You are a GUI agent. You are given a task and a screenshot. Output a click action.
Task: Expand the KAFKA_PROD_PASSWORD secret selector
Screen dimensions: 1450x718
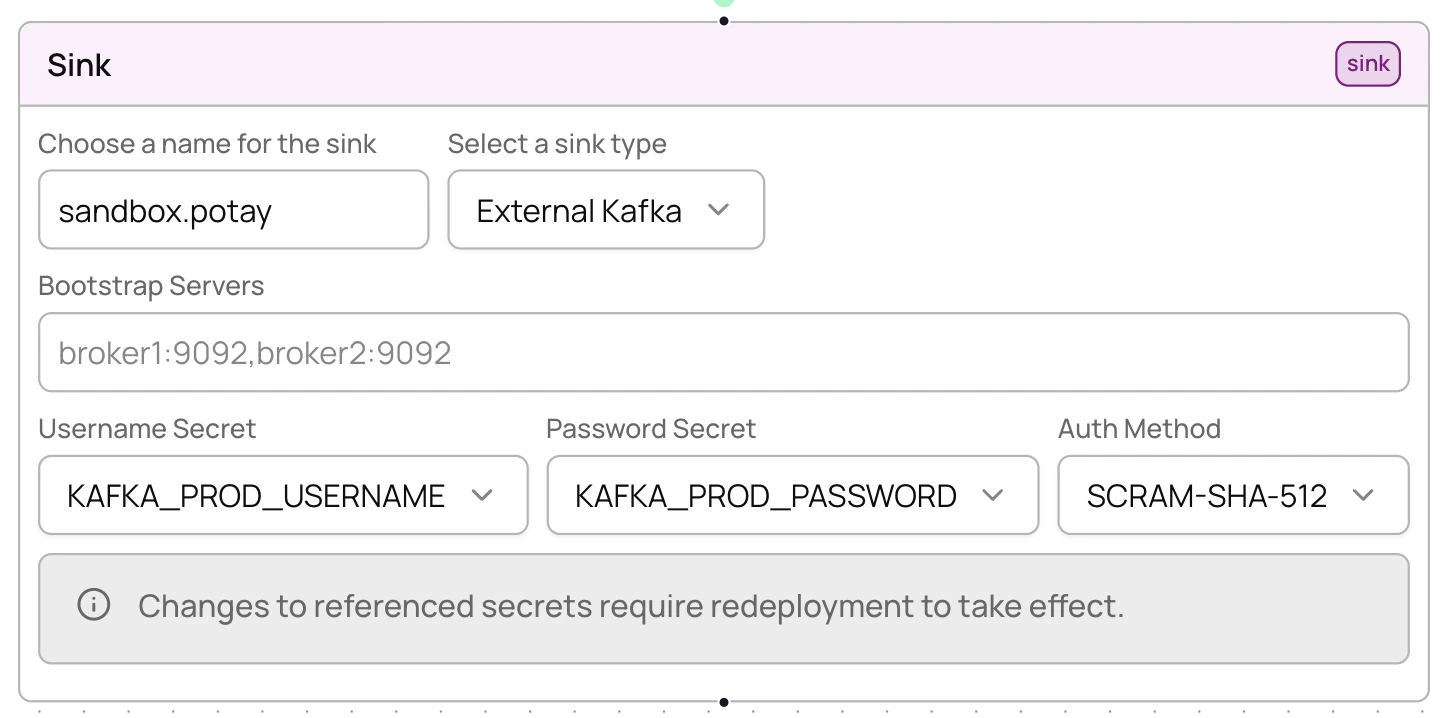(793, 495)
